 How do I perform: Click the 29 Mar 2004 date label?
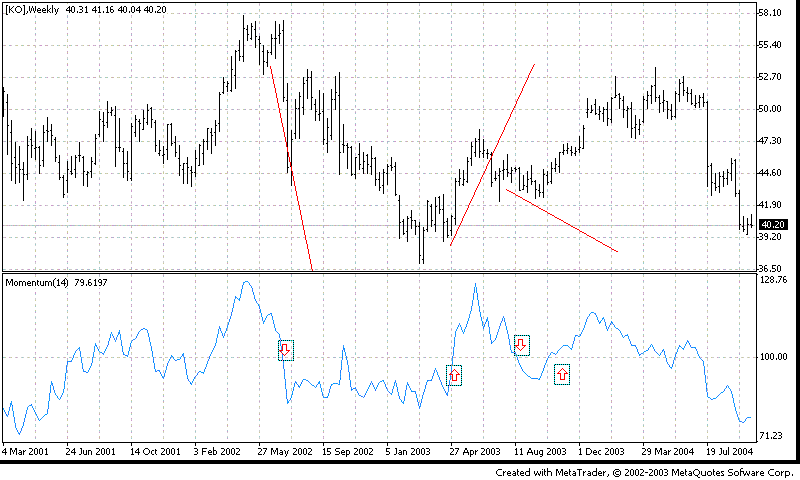click(667, 451)
